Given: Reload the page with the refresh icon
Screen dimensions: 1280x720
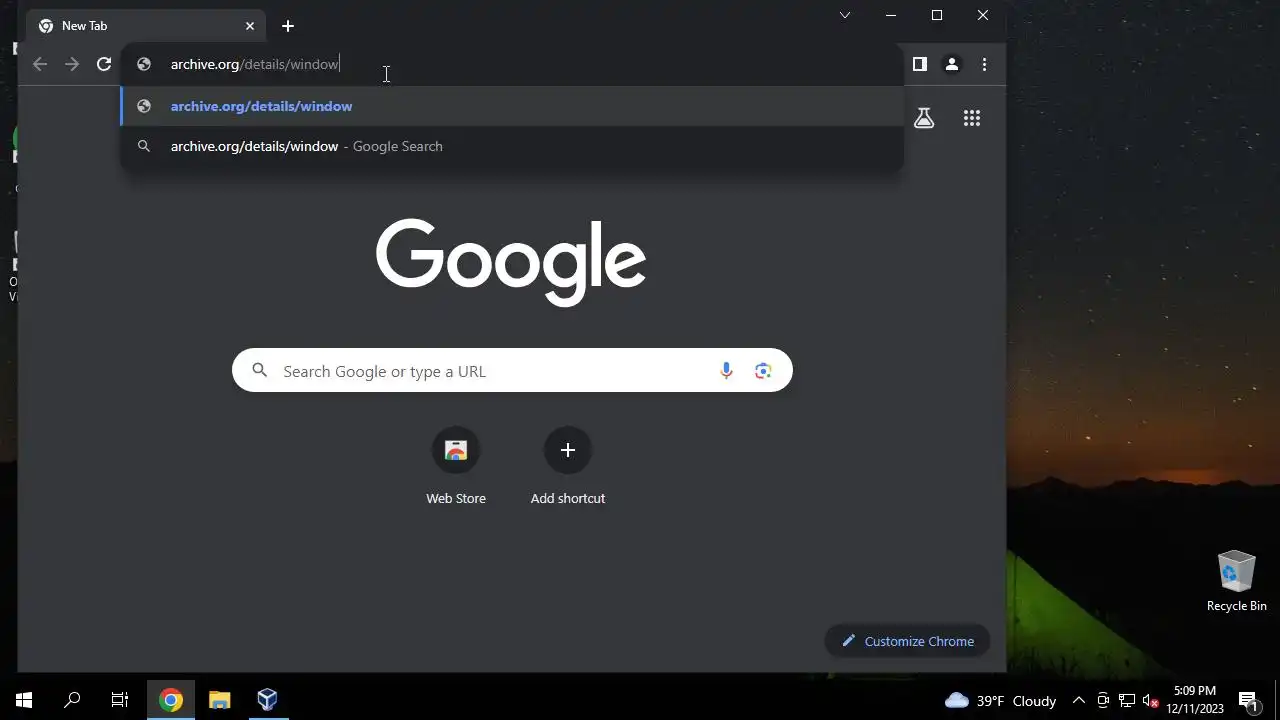Looking at the screenshot, I should pyautogui.click(x=104, y=64).
